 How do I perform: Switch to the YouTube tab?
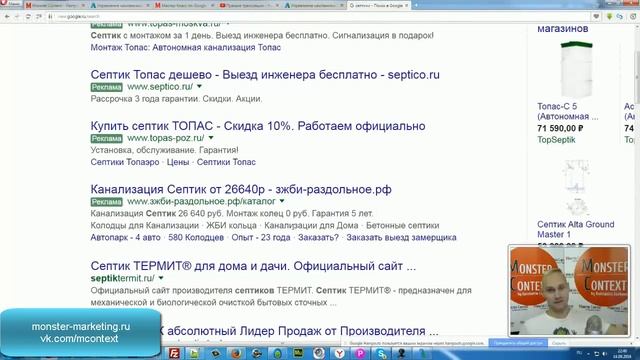tap(249, 5)
